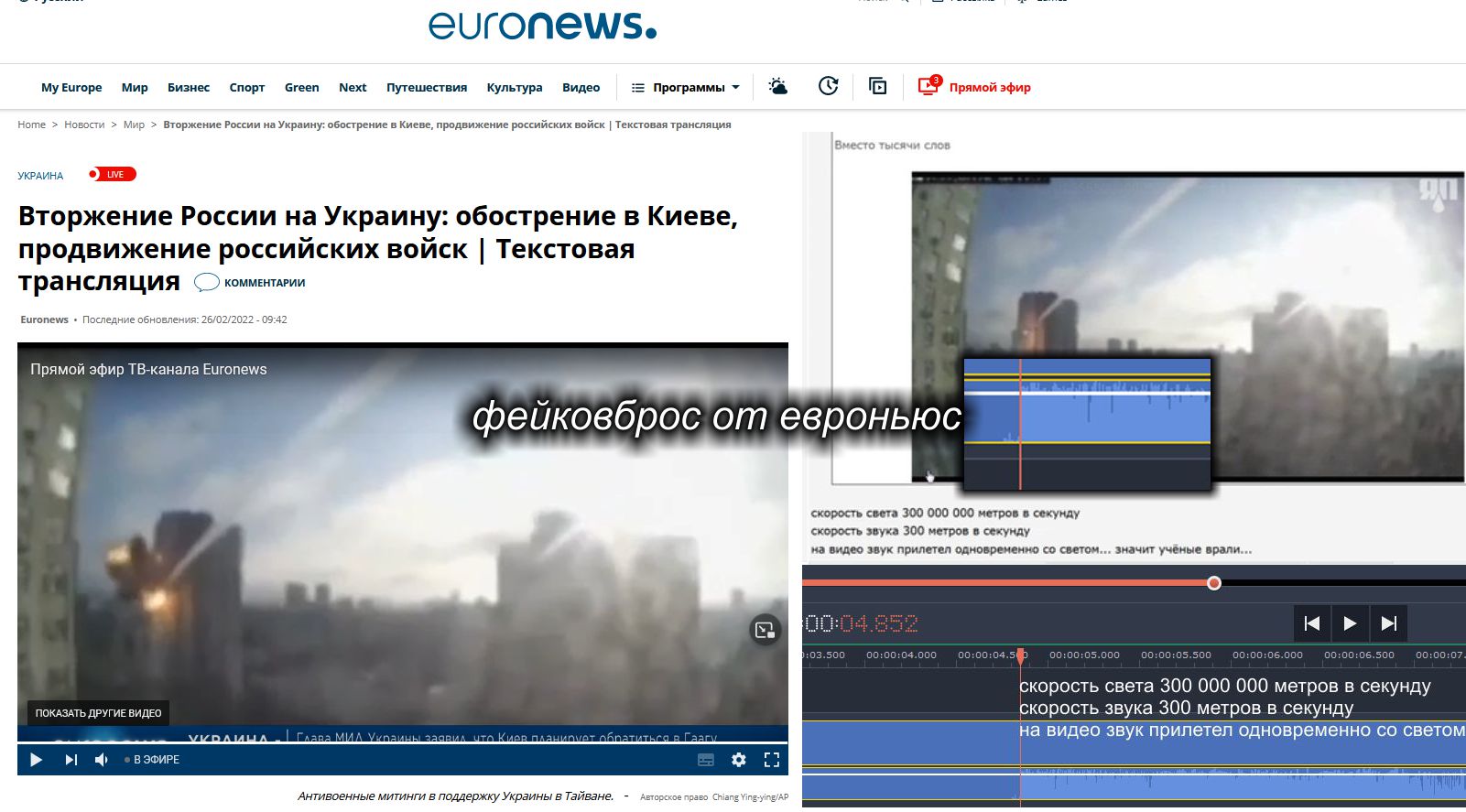
Task: Click the 00:00:05.500 mark on the ruler
Action: pyautogui.click(x=1176, y=655)
